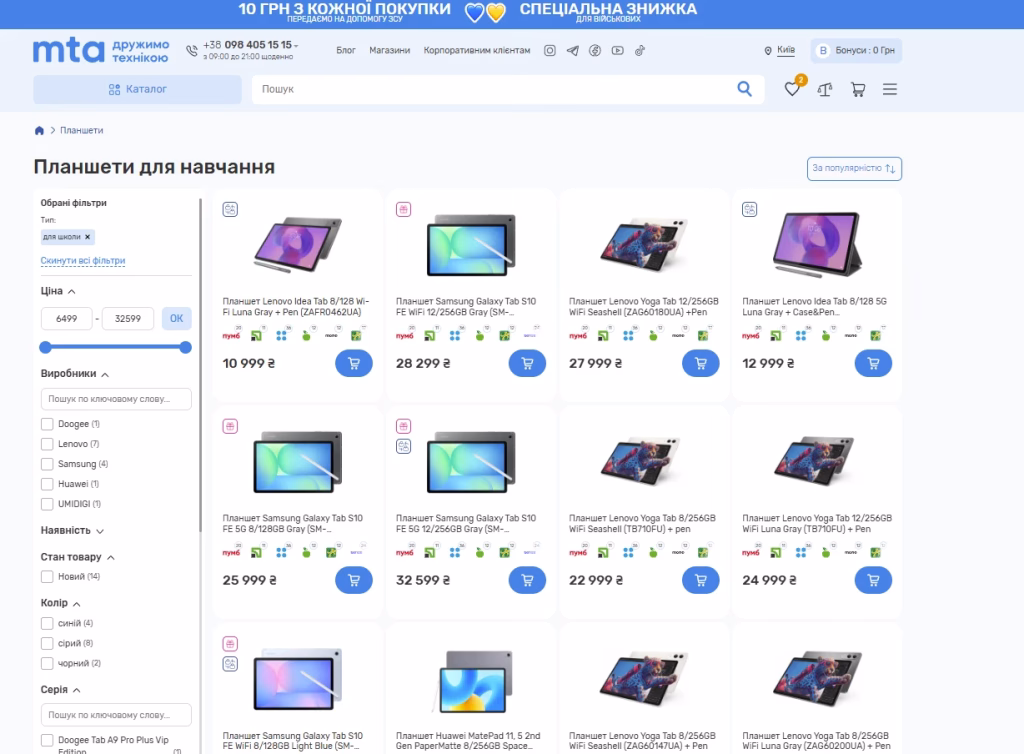This screenshot has height=754, width=1024.
Task: Click the search magnifier icon
Action: (x=744, y=89)
